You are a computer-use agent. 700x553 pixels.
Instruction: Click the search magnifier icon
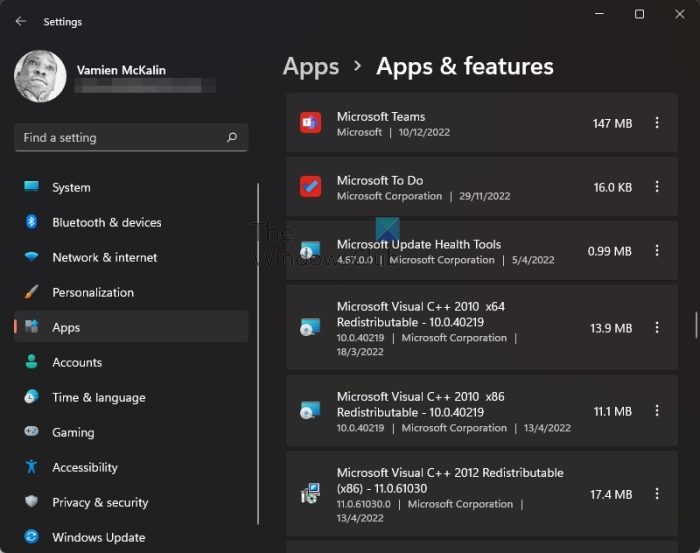pos(232,137)
